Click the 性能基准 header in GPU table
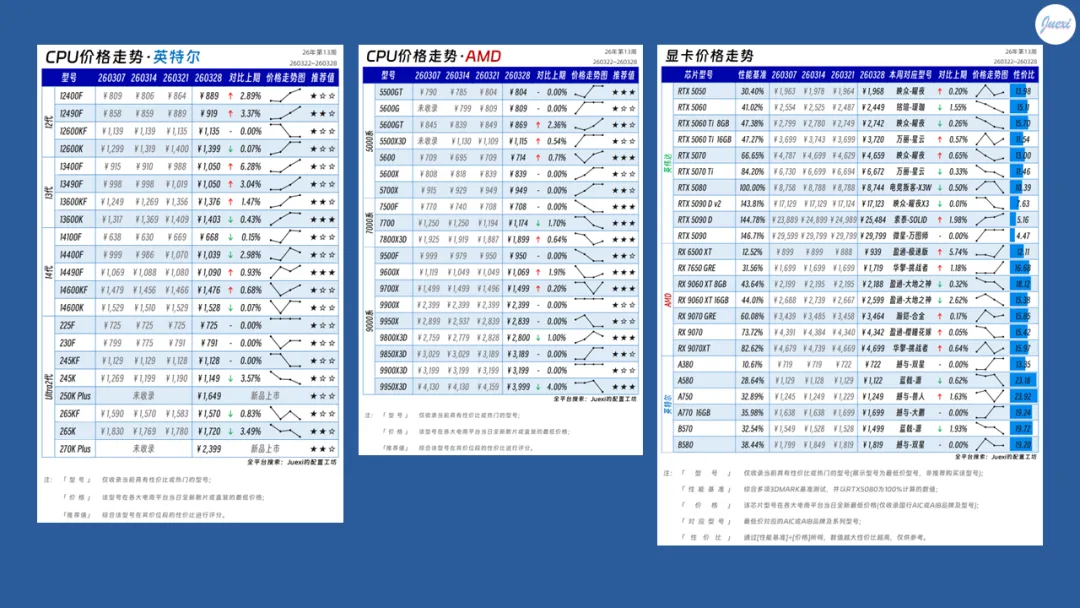 (x=751, y=74)
